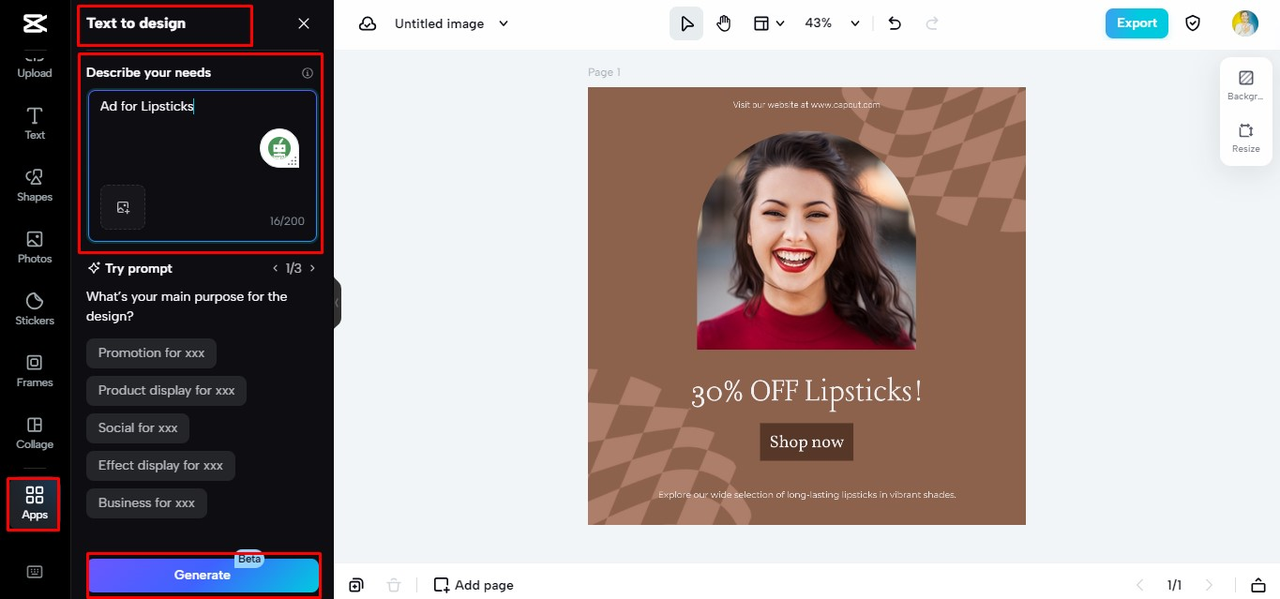Select the pointer selection tool
Screen dimensions: 1280x599
tap(687, 23)
